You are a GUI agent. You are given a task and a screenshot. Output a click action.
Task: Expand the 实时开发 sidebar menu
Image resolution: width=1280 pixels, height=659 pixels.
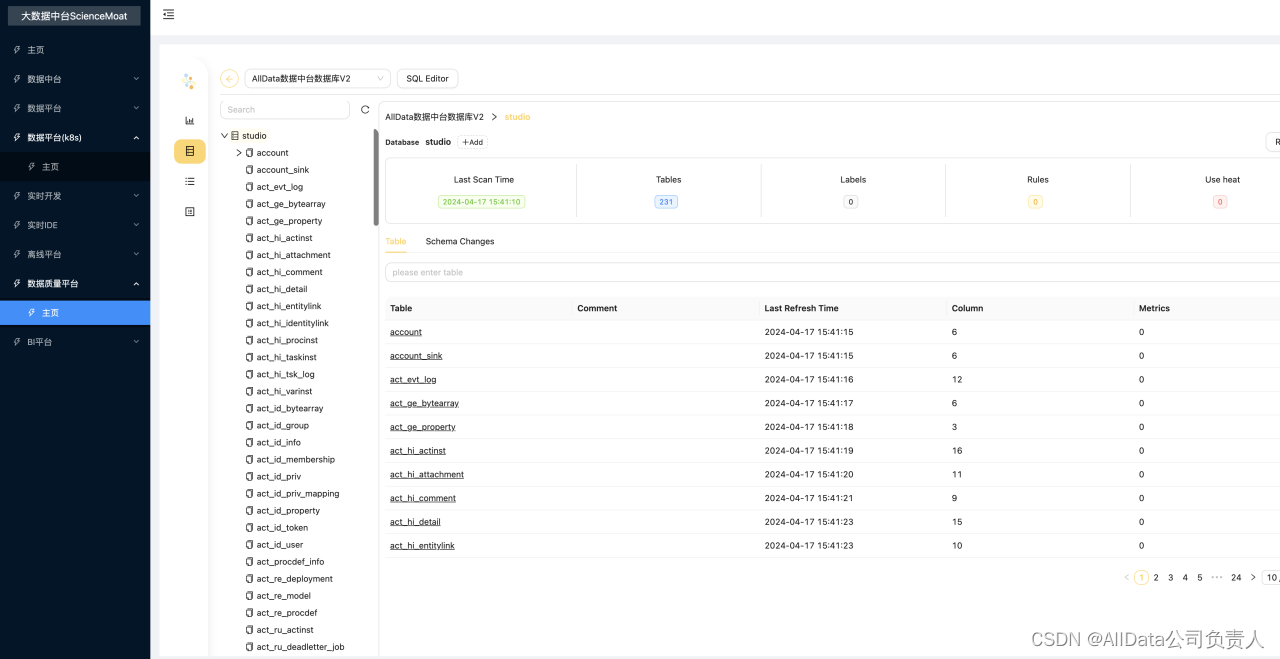point(75,196)
